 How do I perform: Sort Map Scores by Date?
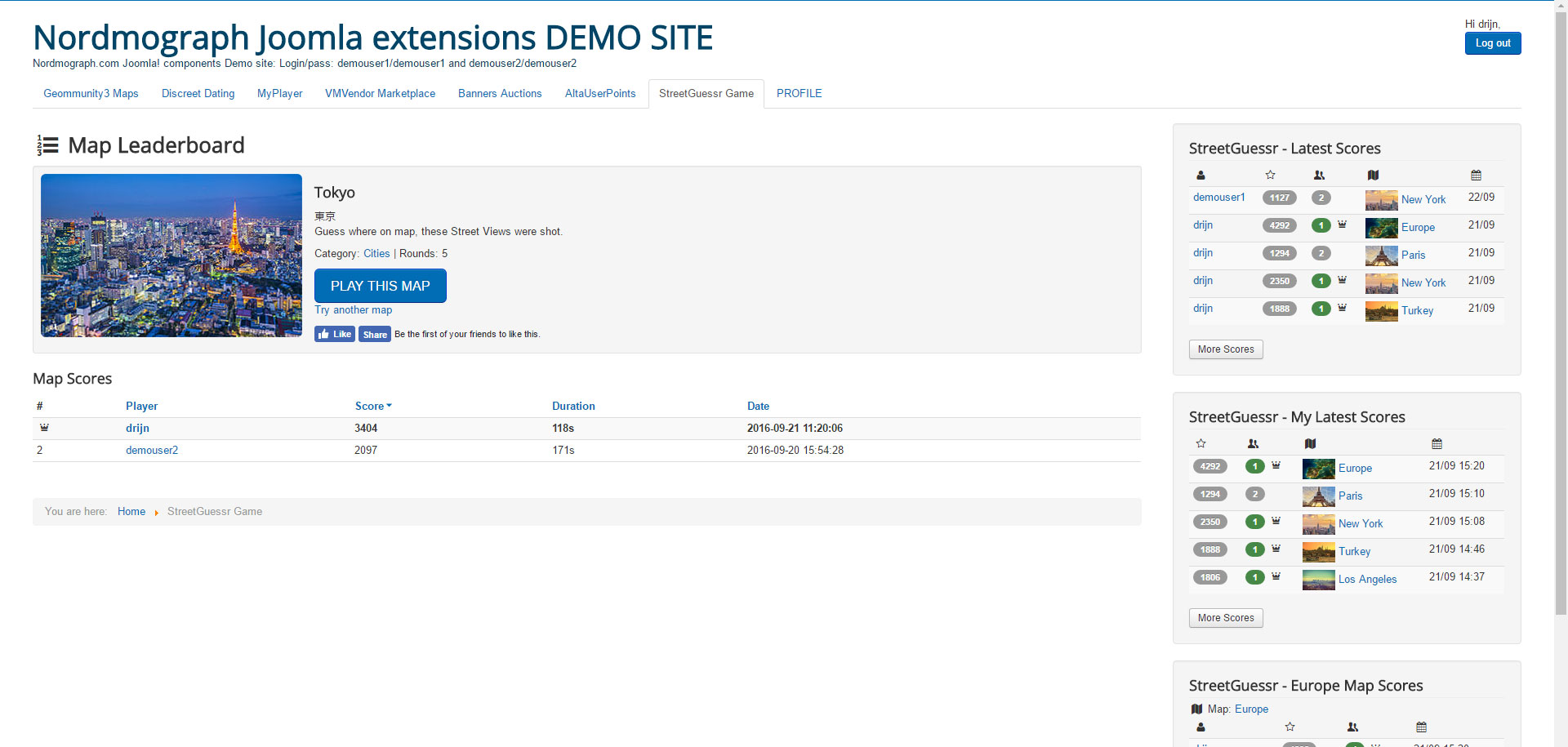(758, 406)
